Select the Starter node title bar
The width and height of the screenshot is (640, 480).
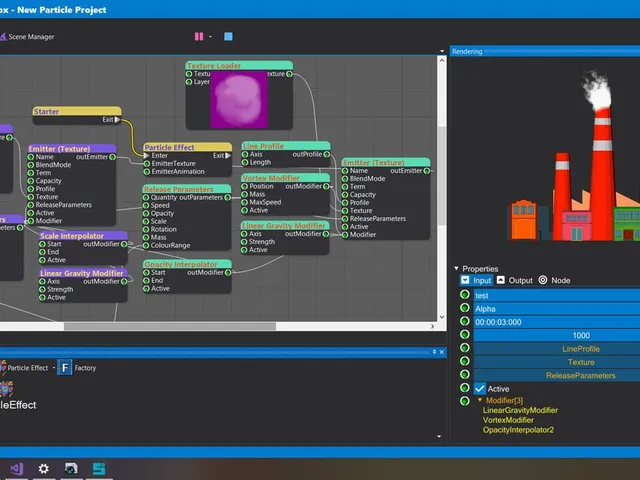coord(77,111)
